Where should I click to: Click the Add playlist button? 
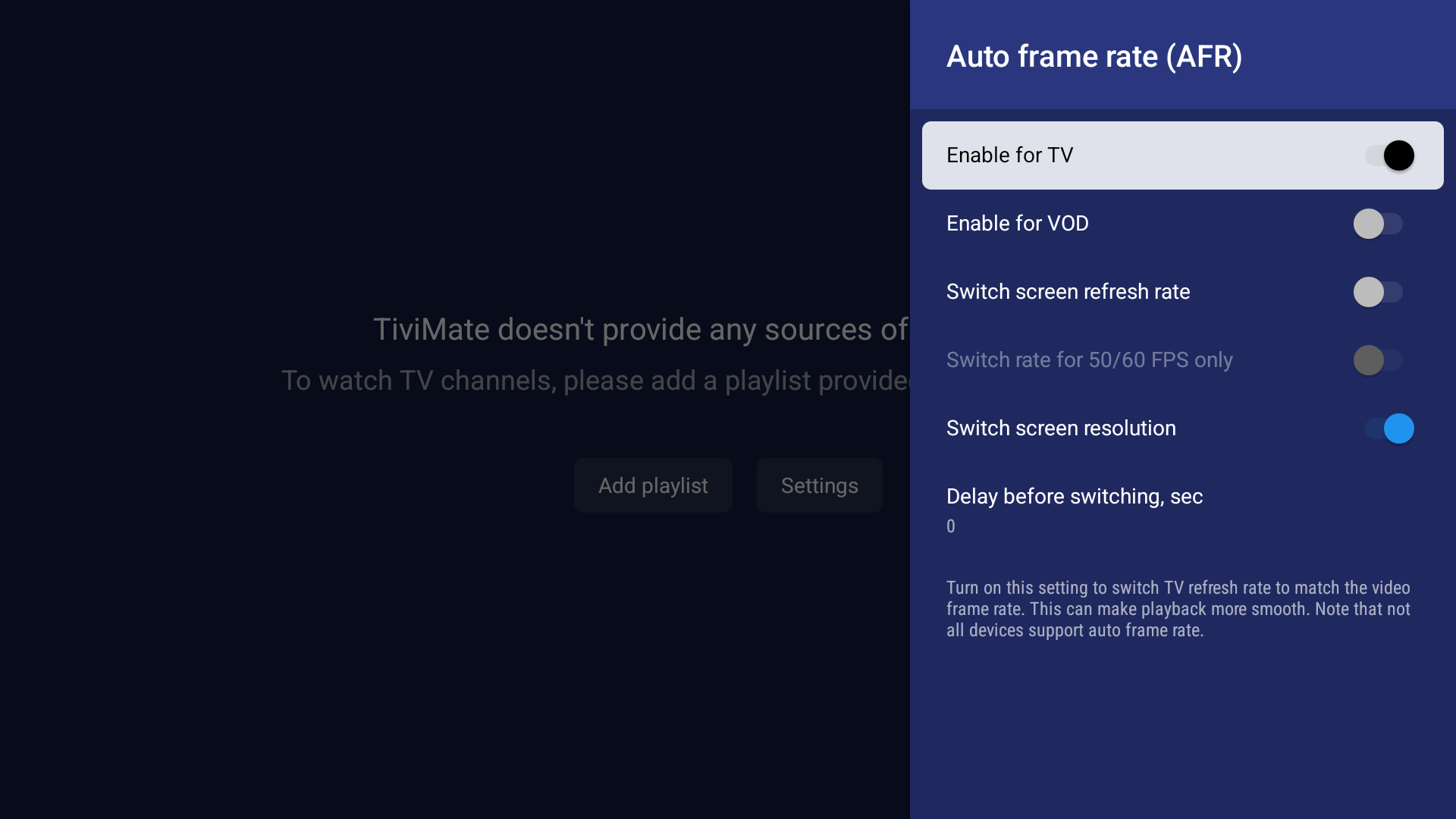[x=653, y=485]
